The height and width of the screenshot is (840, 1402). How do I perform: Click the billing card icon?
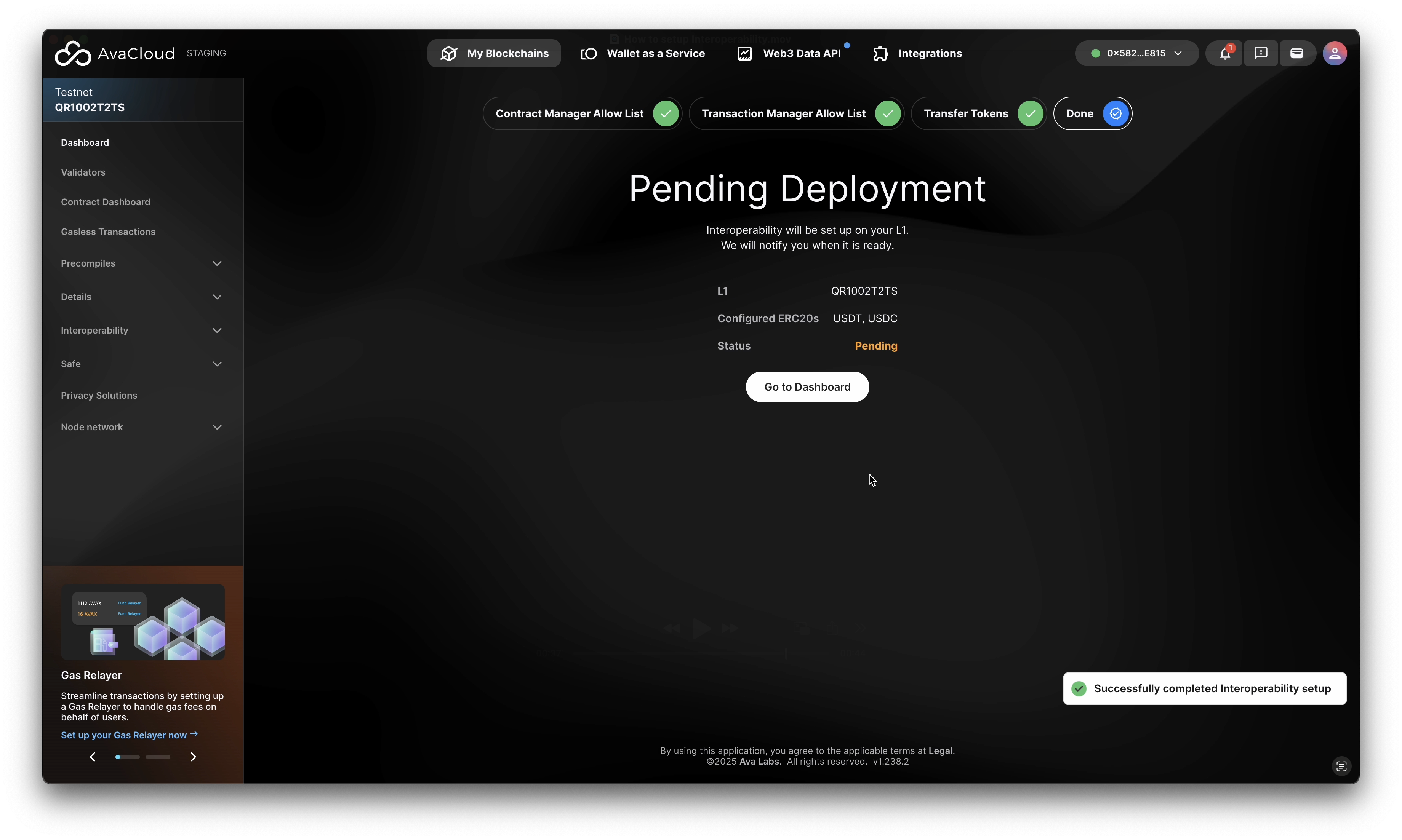coord(1297,53)
